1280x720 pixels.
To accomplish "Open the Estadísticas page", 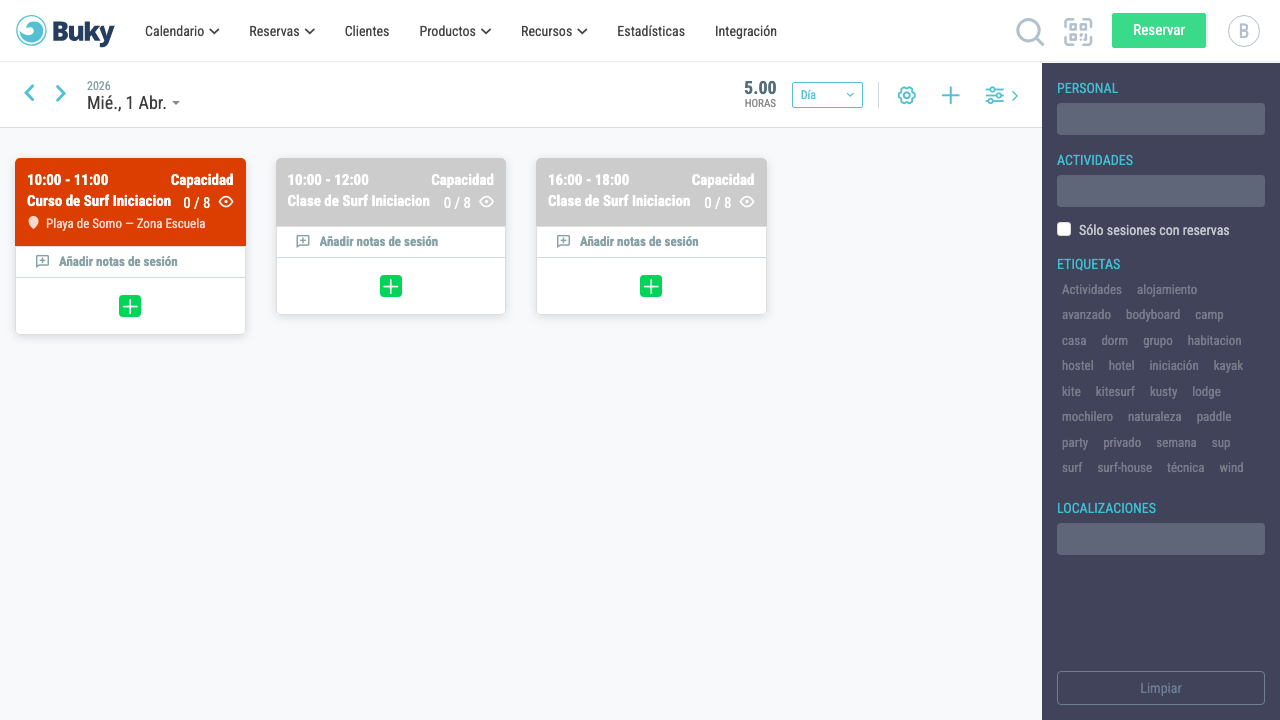I will (x=651, y=31).
